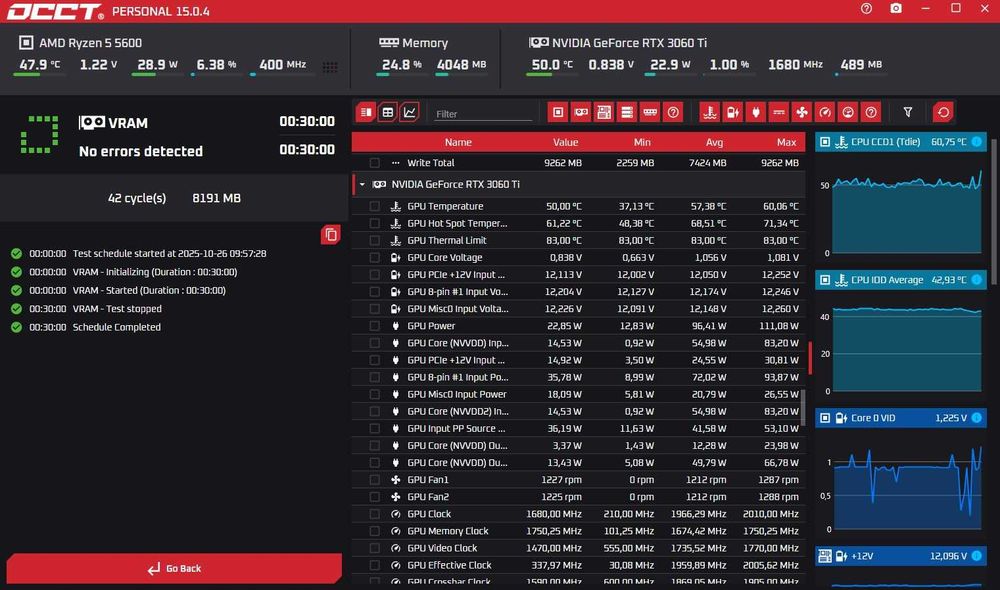This screenshot has height=590, width=1000.
Task: Enable the GPU Core Voltage checkbox
Action: pos(374,258)
